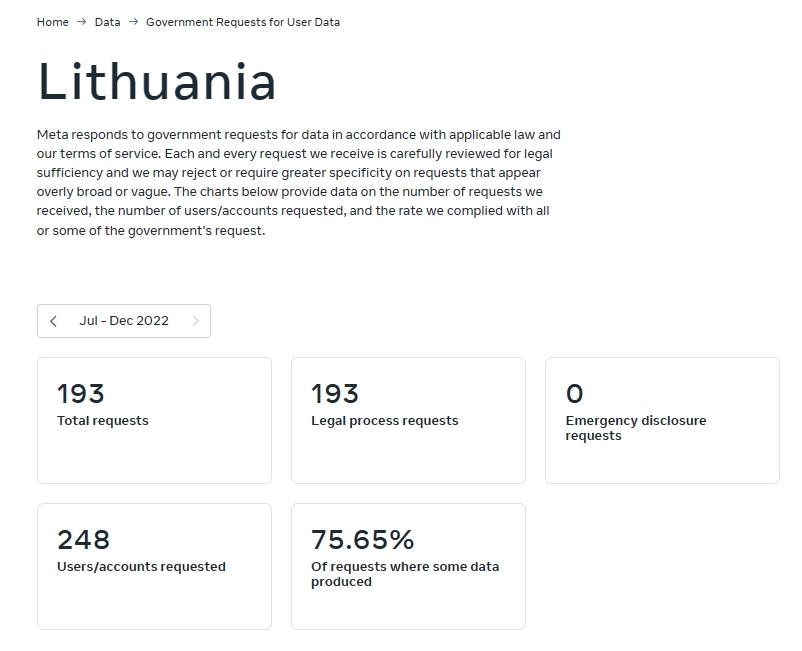The height and width of the screenshot is (651, 802).
Task: Click the 0 emergency disclosure figure
Action: point(574,394)
